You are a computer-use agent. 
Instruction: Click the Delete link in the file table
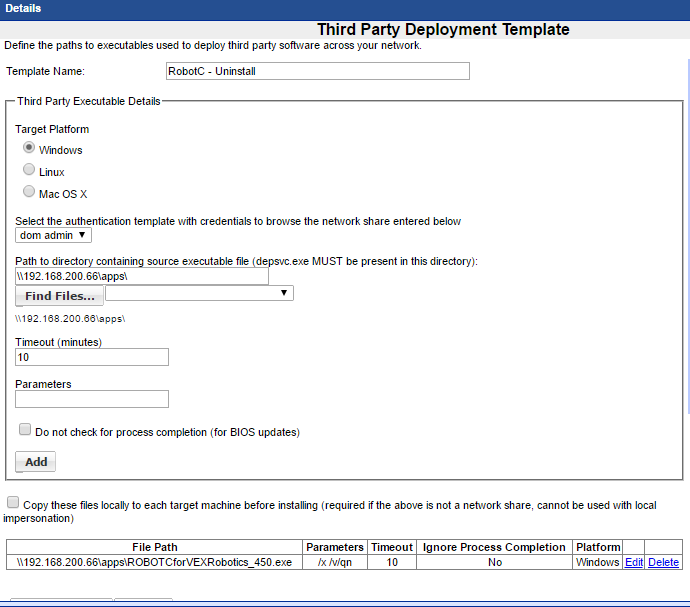[x=663, y=563]
